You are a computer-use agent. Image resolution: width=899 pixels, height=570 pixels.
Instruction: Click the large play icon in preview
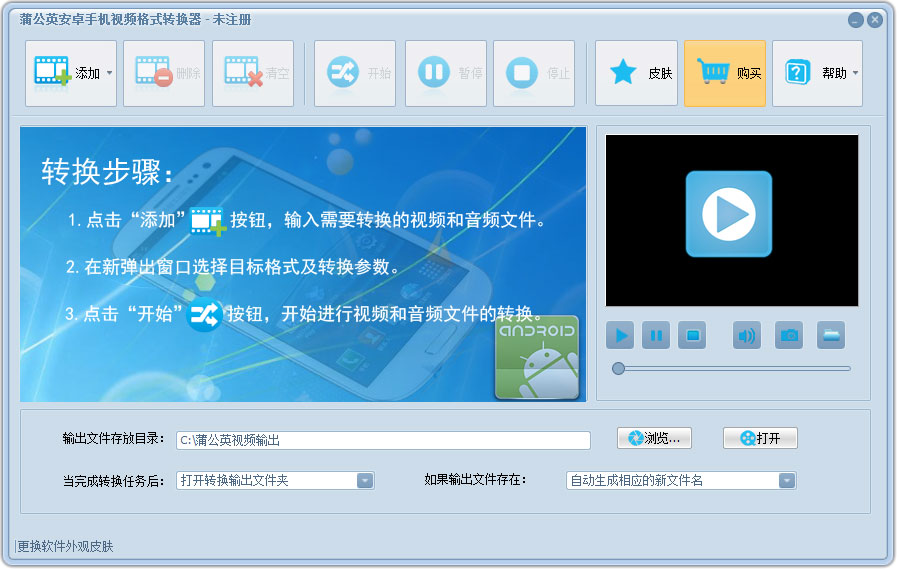click(728, 214)
